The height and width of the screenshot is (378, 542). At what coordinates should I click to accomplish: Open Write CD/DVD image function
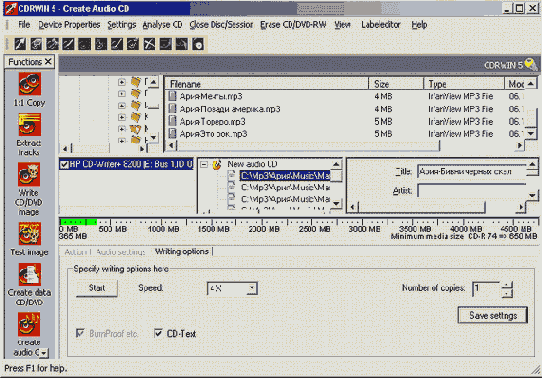[29, 175]
